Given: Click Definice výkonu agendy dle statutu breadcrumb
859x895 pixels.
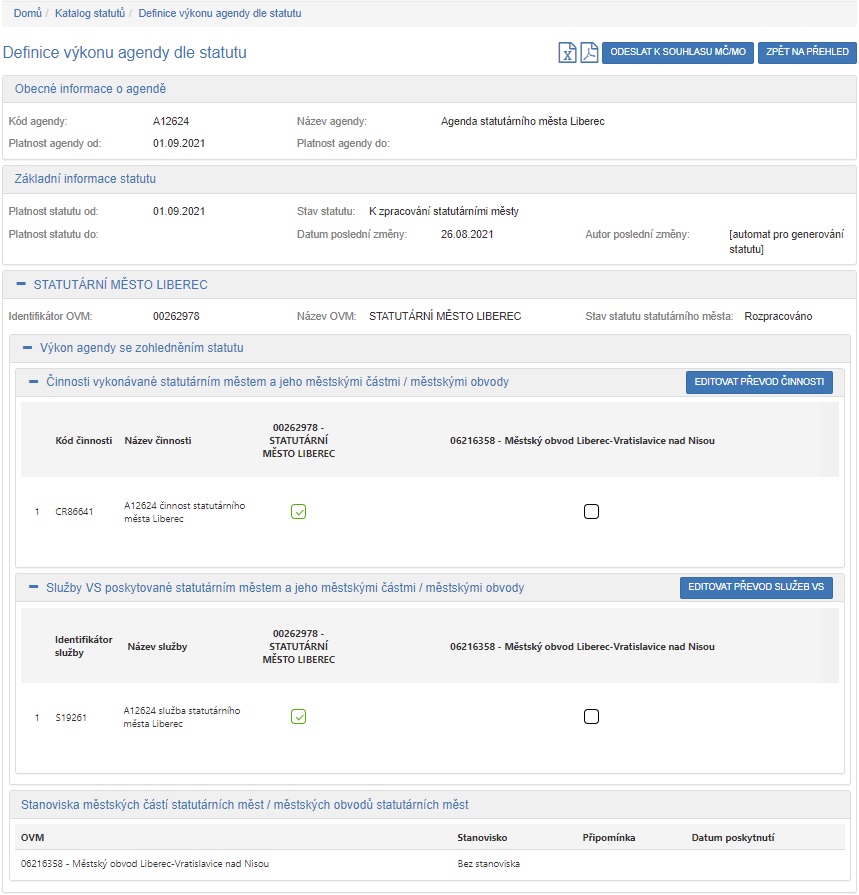Looking at the screenshot, I should (x=219, y=14).
